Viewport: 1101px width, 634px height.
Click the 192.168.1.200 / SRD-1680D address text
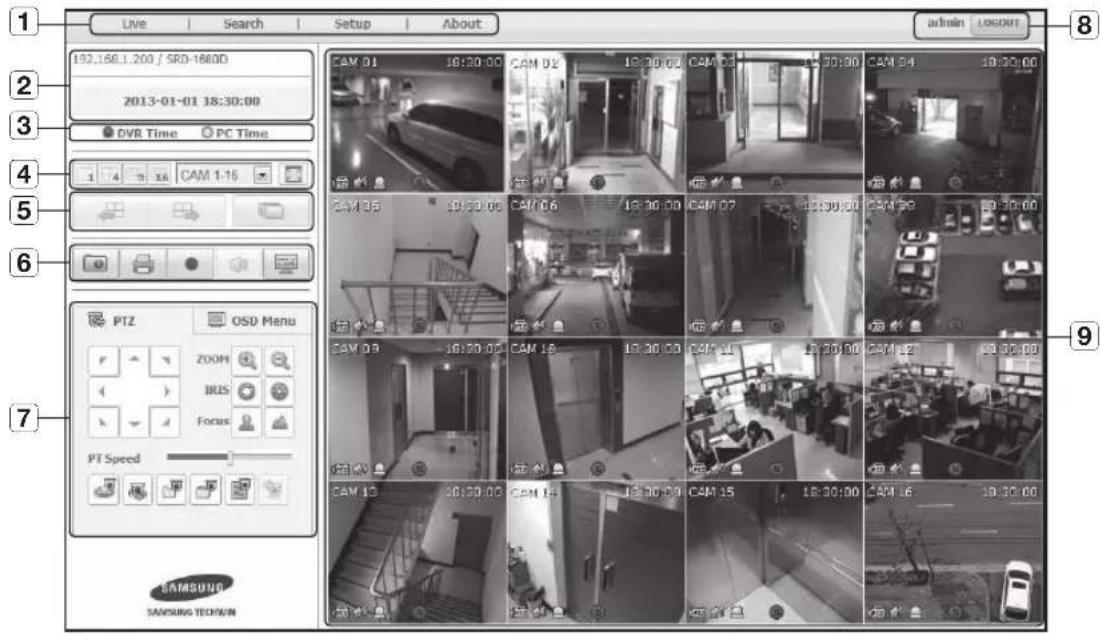[150, 60]
